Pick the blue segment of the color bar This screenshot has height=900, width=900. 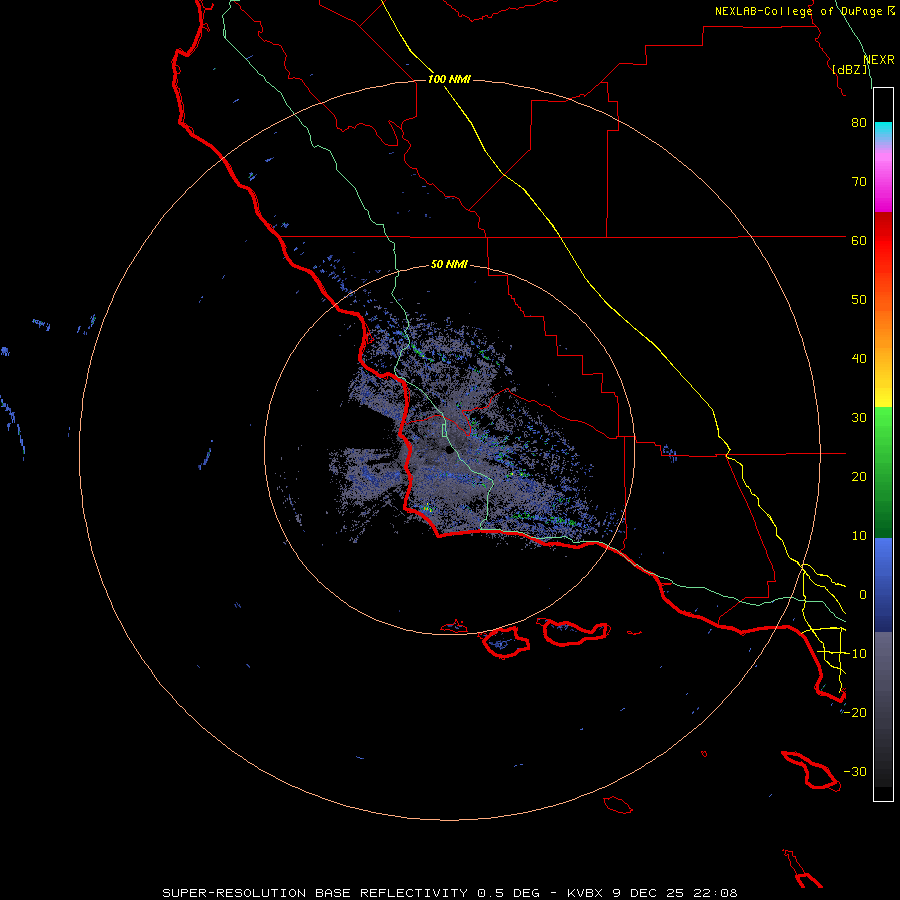point(883,584)
